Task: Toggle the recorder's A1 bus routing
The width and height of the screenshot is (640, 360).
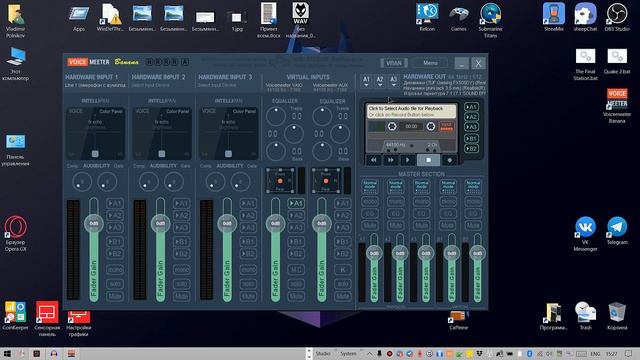Action: (471, 107)
